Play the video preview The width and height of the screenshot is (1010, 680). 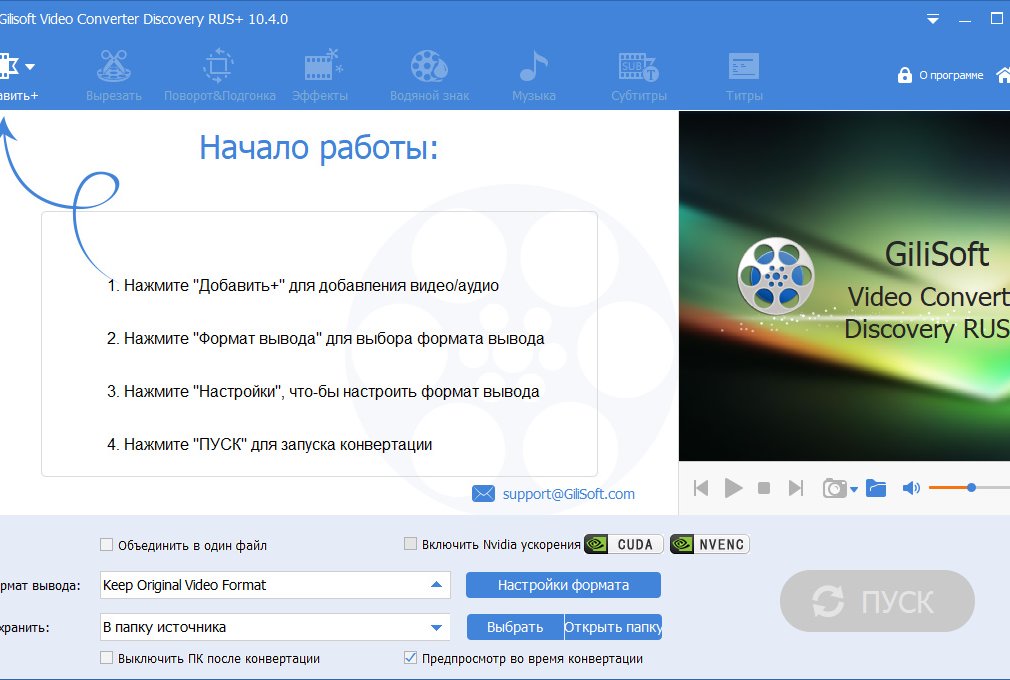point(733,488)
